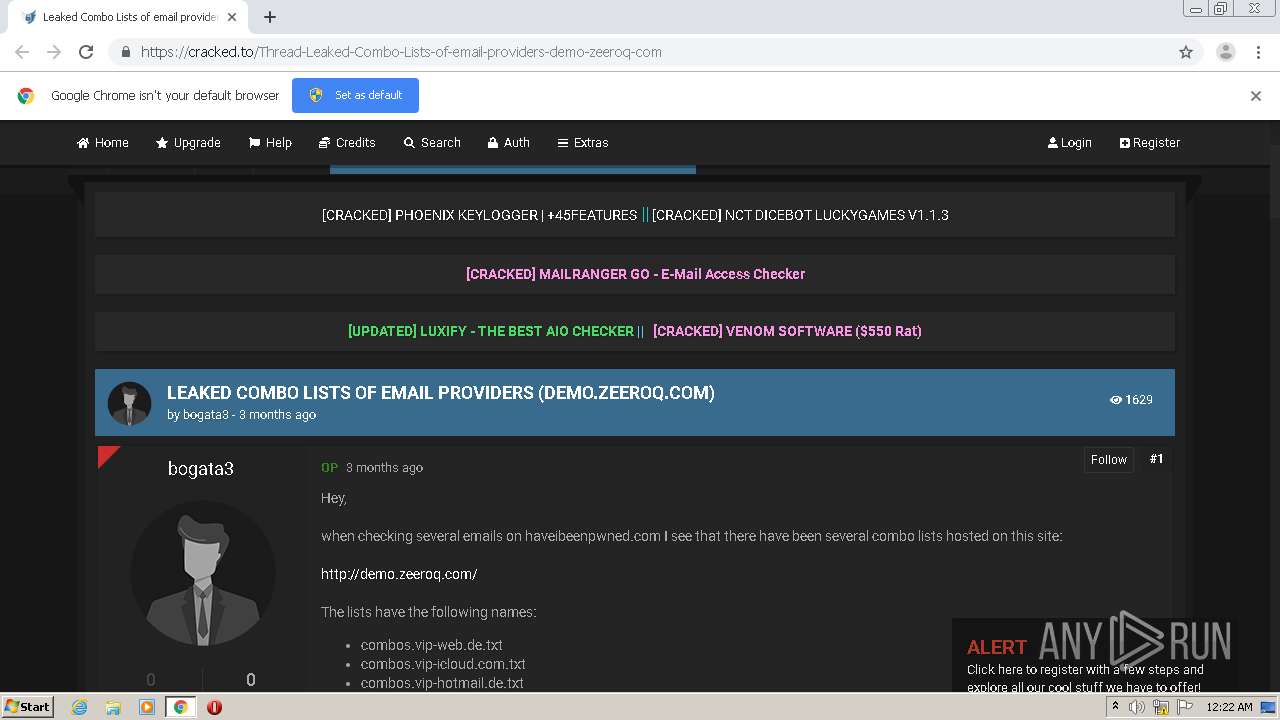Open the network tray icon
Viewport: 1280px width, 720px height.
tap(1161, 707)
